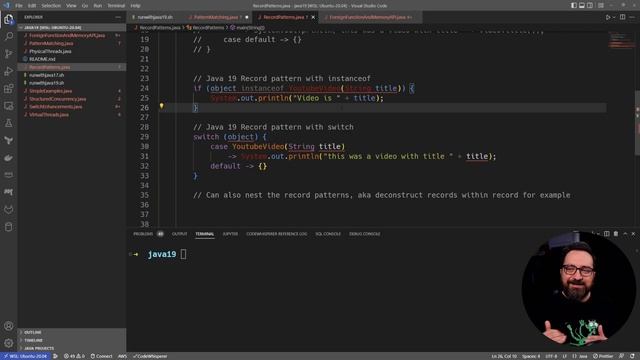This screenshot has height=360, width=640.
Task: Toggle the bottom panel visibility
Action: pos(582,5)
